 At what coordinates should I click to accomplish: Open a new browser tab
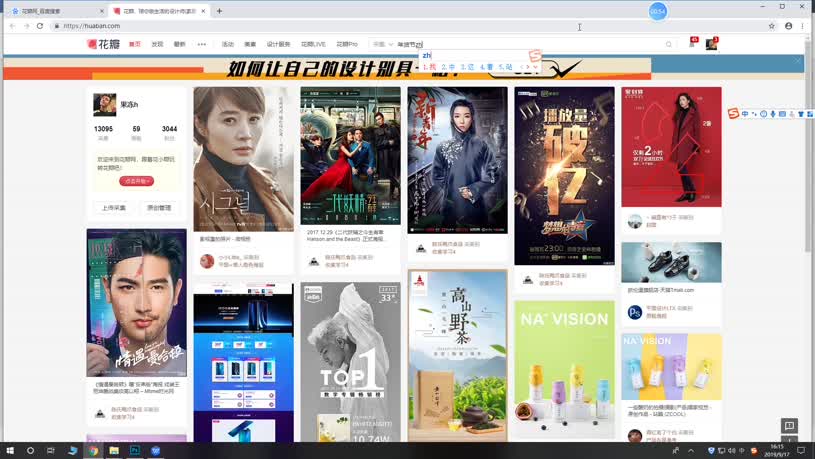click(219, 11)
